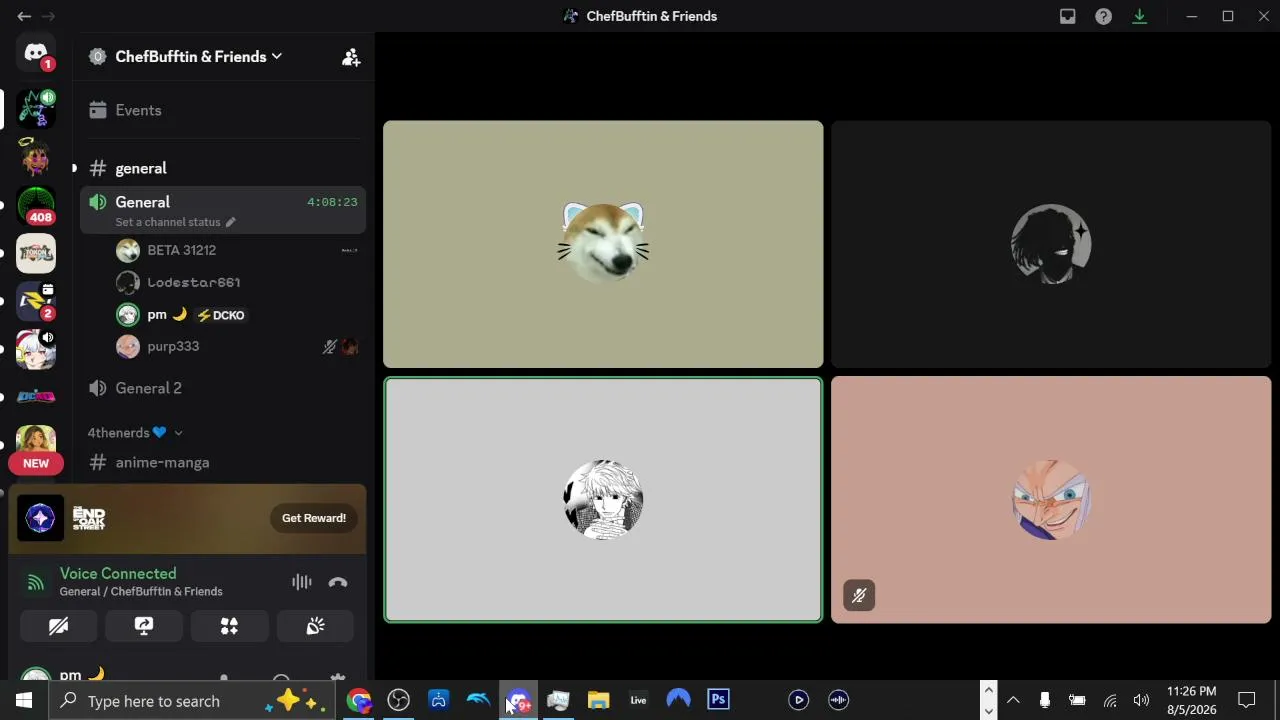Click the microphone icon in the system tray

coord(1045,700)
